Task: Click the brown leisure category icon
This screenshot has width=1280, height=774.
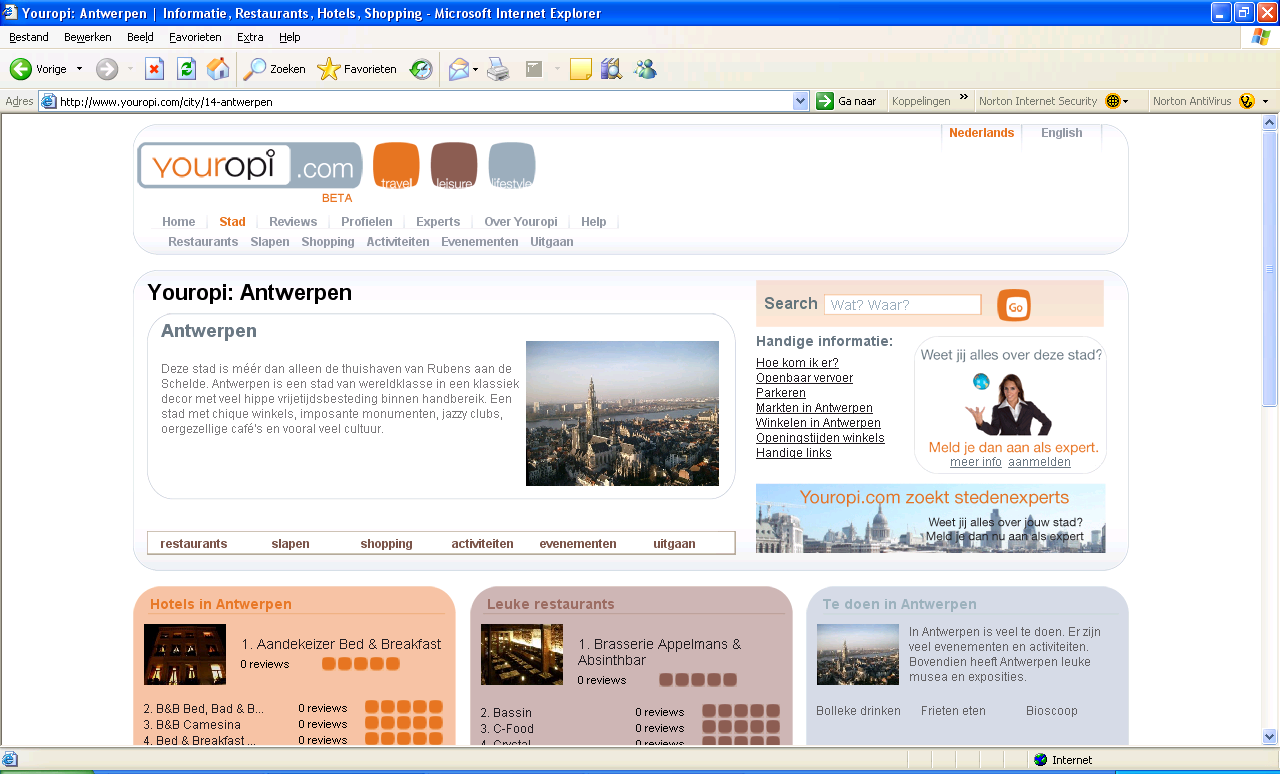Action: 454,166
